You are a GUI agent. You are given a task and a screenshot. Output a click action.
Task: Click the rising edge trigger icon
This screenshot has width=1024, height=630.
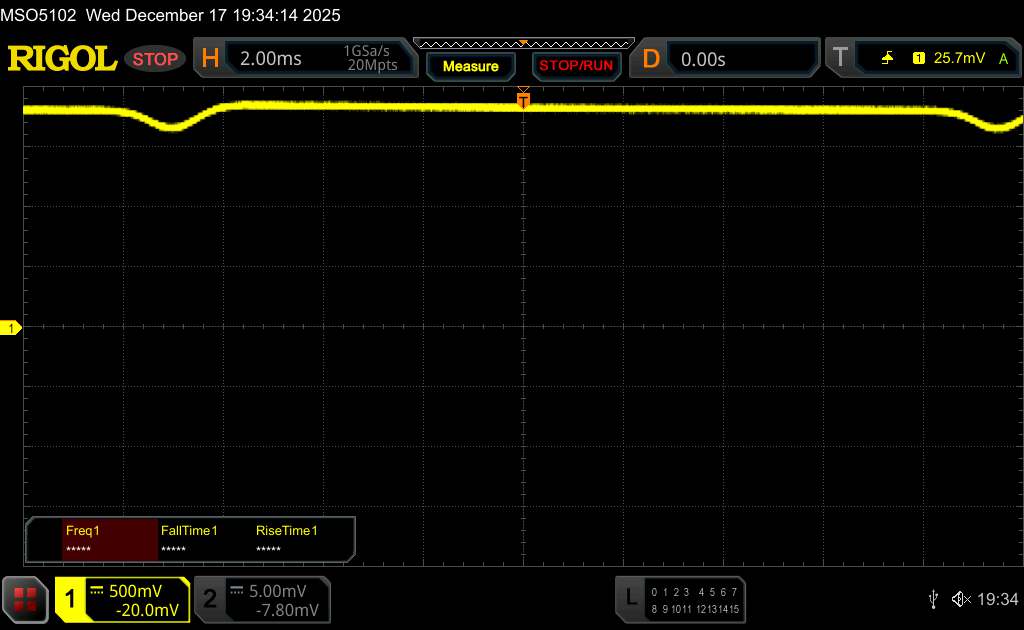887,59
